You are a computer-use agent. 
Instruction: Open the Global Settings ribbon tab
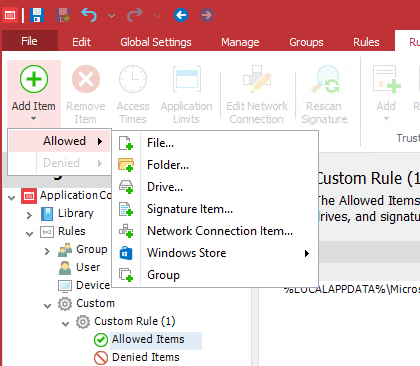click(x=156, y=42)
